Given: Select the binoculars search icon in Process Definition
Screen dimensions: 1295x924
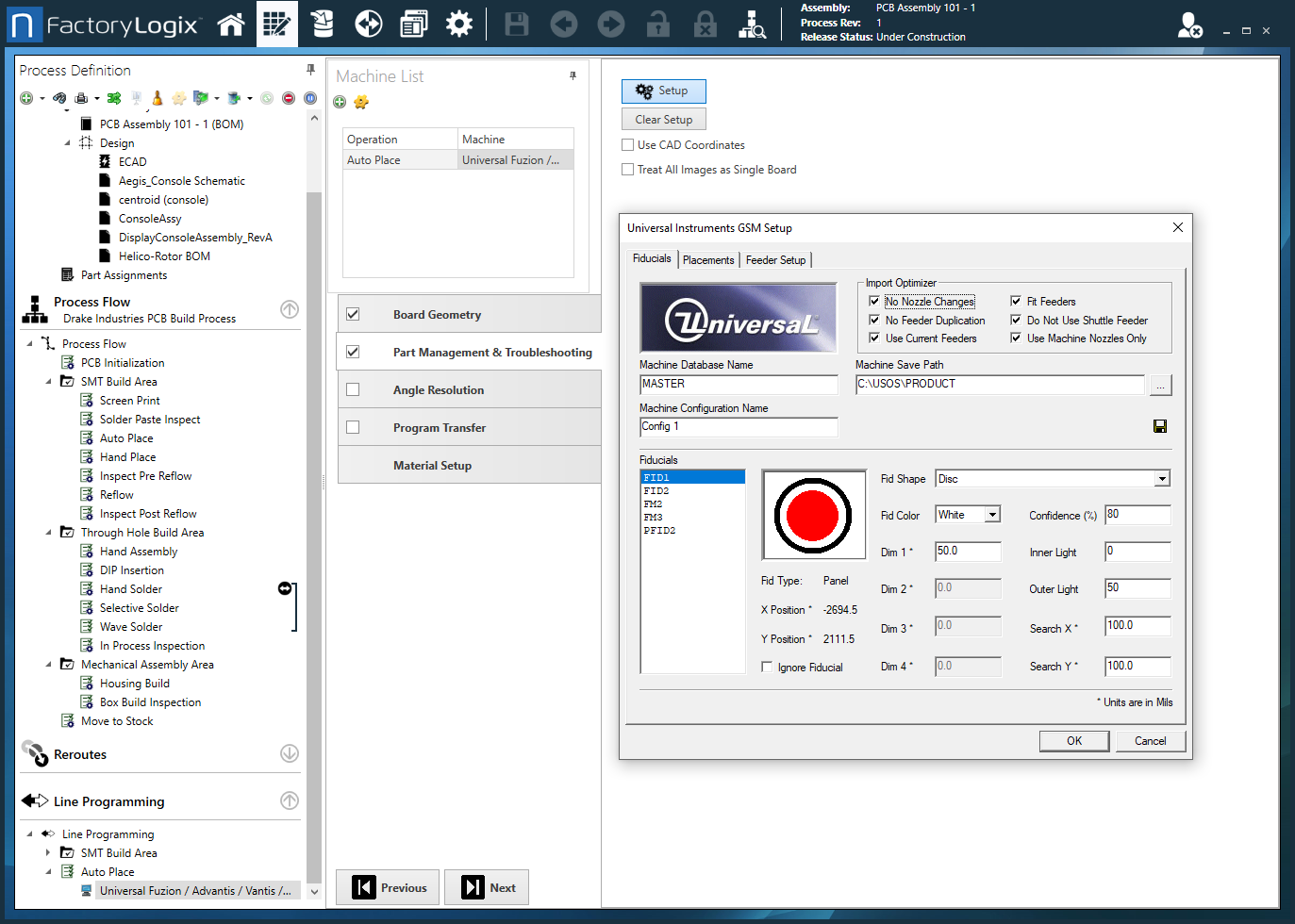Looking at the screenshot, I should [60, 98].
